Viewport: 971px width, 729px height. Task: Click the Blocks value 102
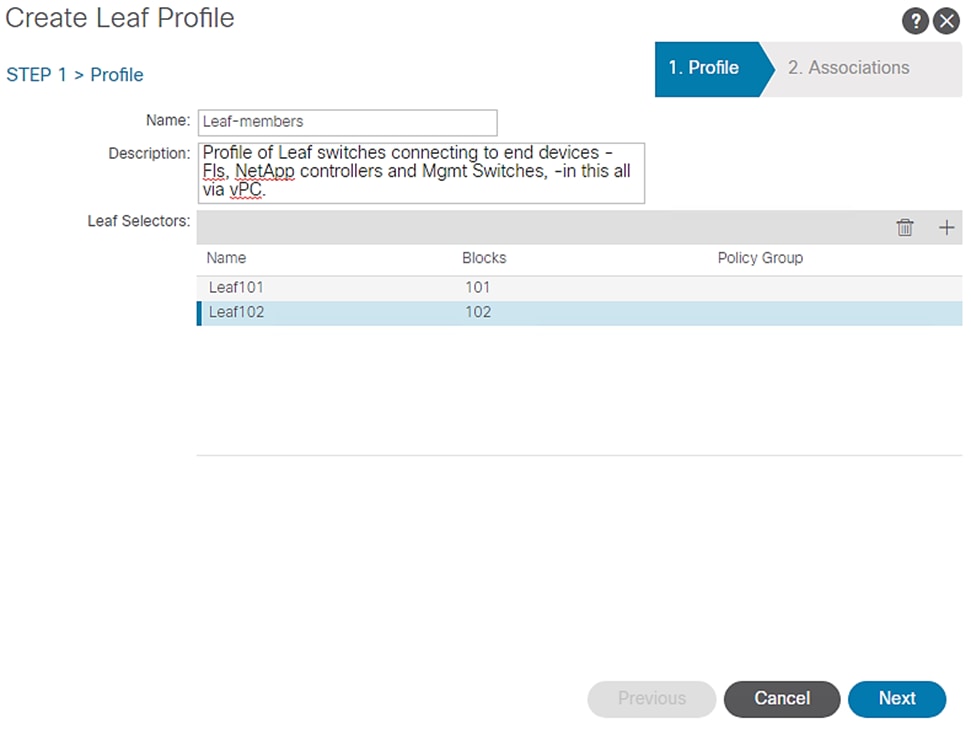[478, 312]
